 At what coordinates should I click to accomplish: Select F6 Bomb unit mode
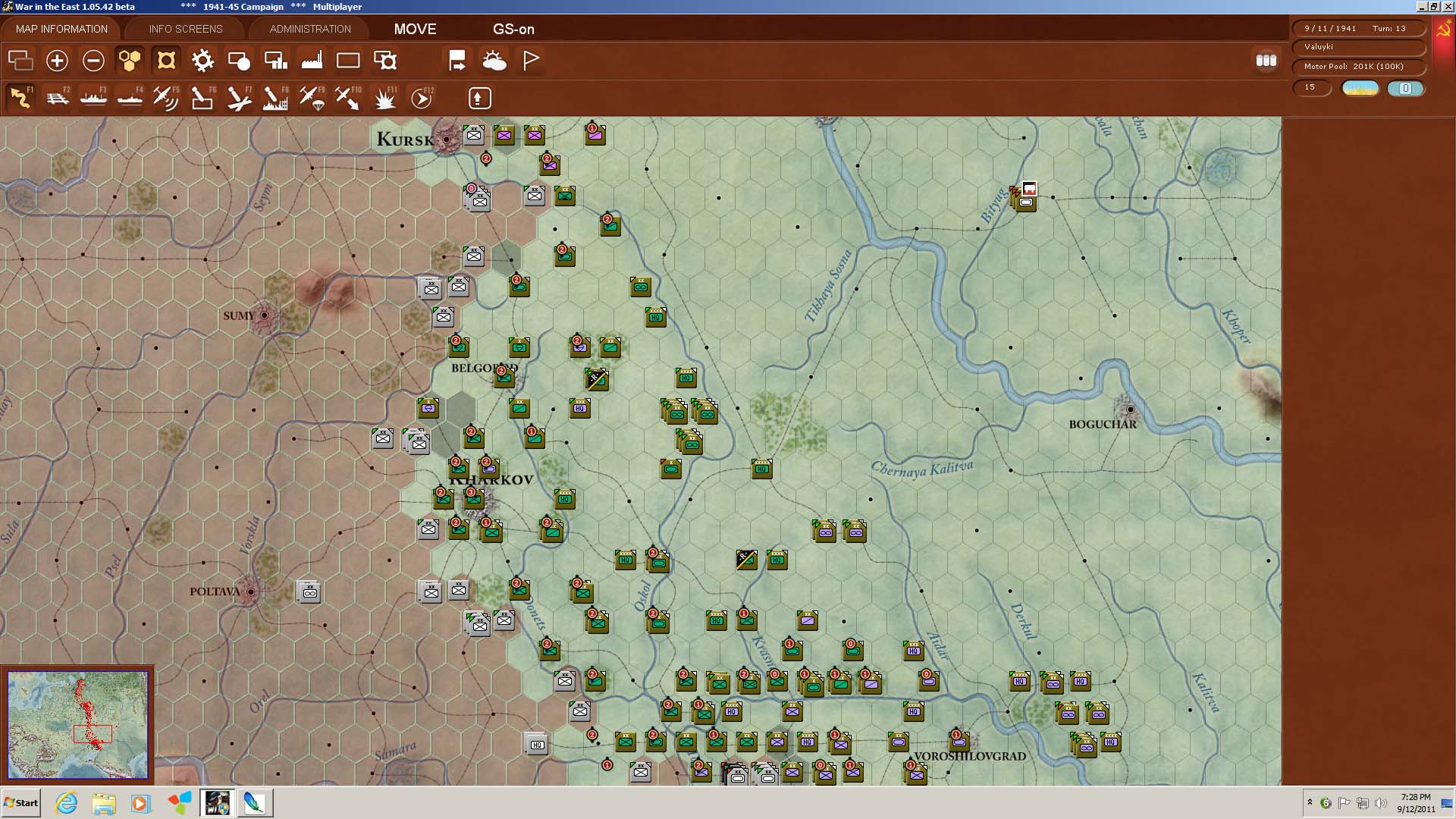coord(203,98)
